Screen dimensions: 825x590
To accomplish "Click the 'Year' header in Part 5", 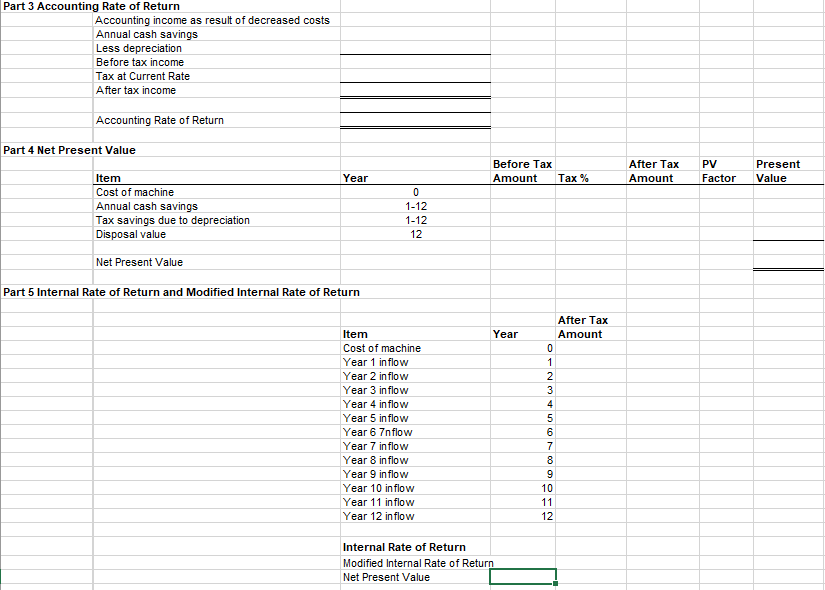I will coord(505,334).
